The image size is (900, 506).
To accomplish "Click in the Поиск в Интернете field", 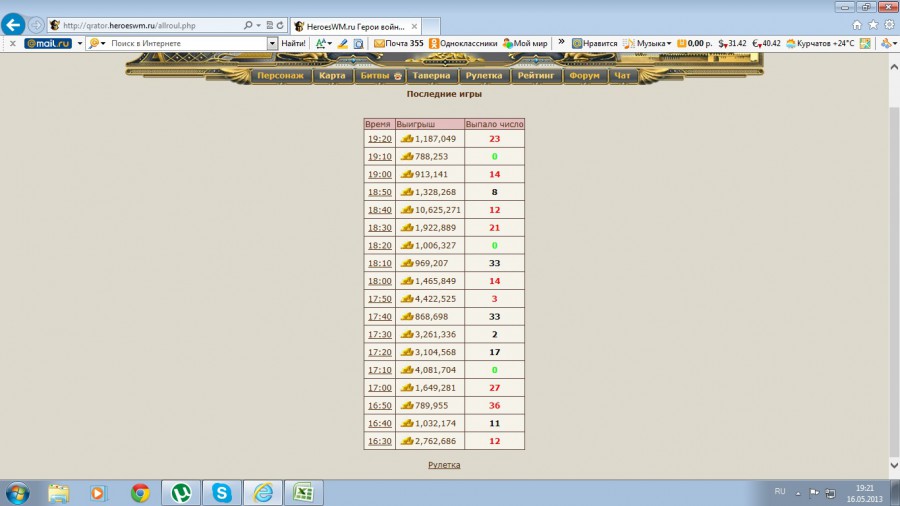I will click(x=185, y=44).
